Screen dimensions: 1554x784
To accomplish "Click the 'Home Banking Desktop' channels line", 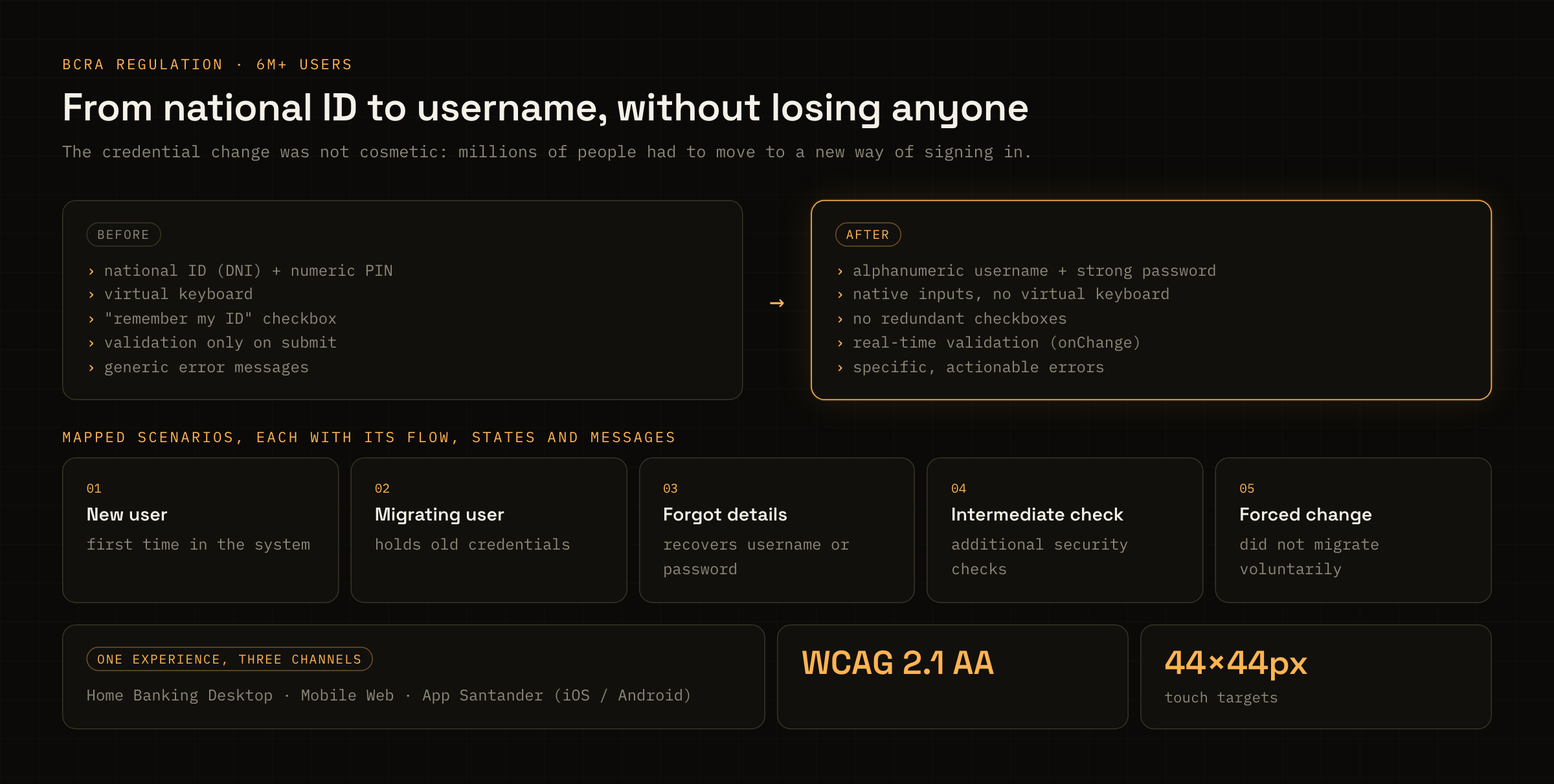I will click(x=389, y=695).
